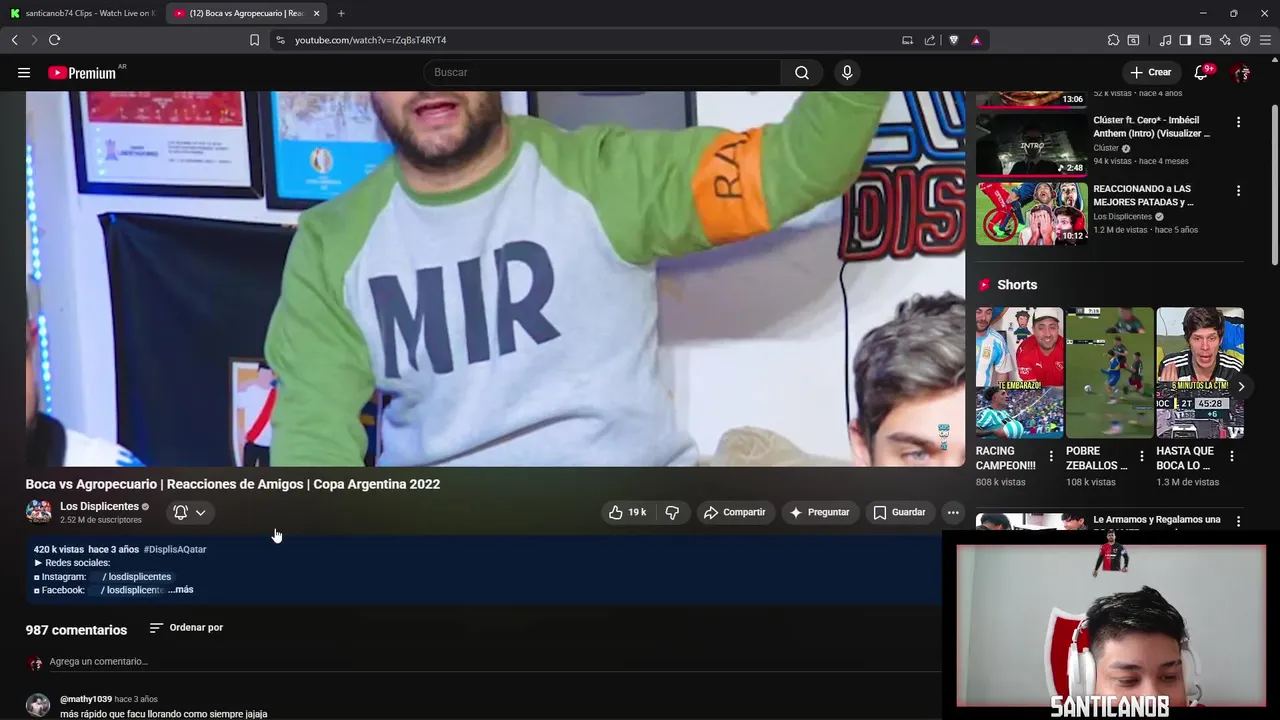
Task: Click the Crear create button
Action: [x=1150, y=72]
